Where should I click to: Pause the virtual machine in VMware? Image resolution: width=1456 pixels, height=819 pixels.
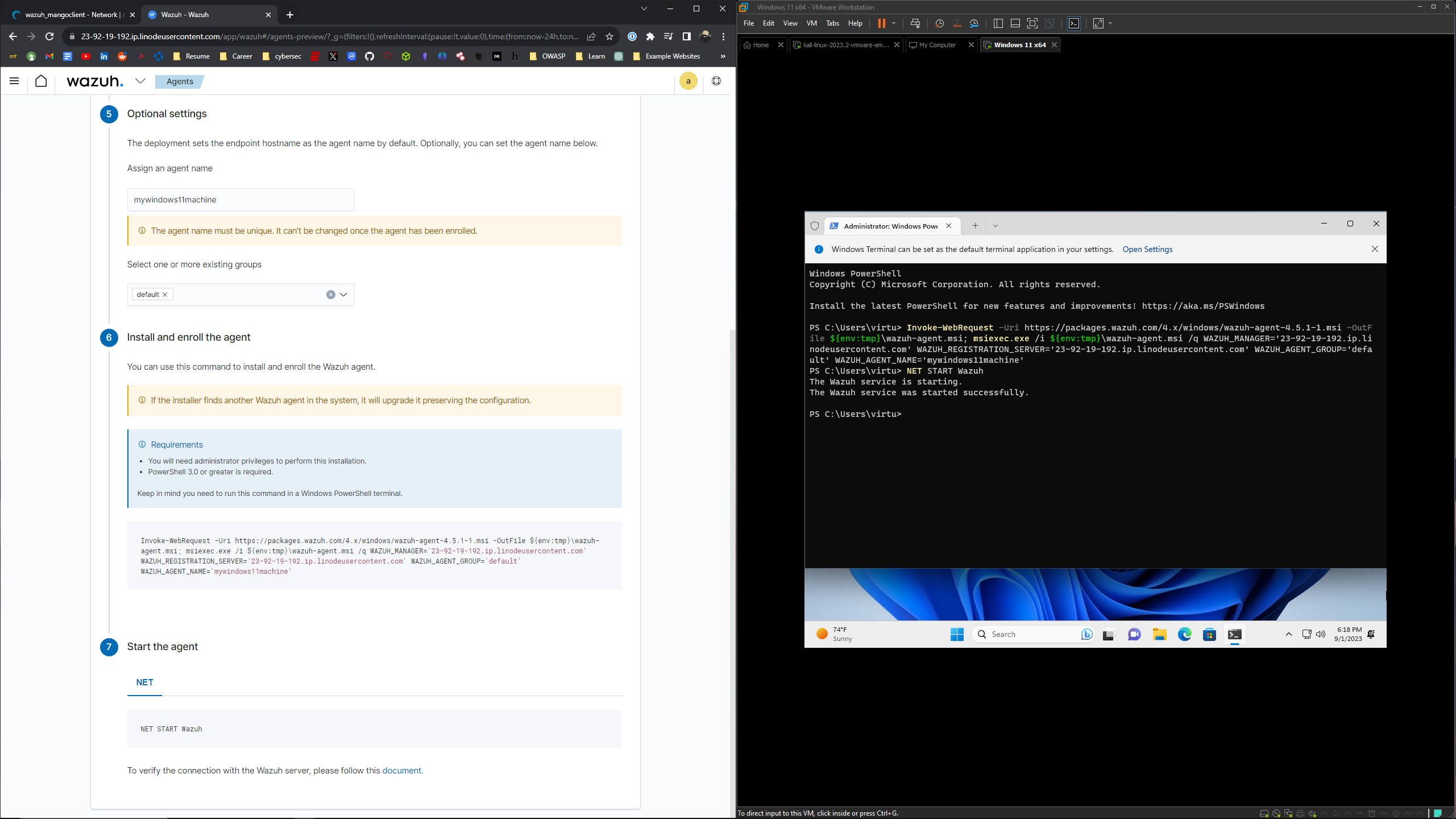click(x=882, y=23)
